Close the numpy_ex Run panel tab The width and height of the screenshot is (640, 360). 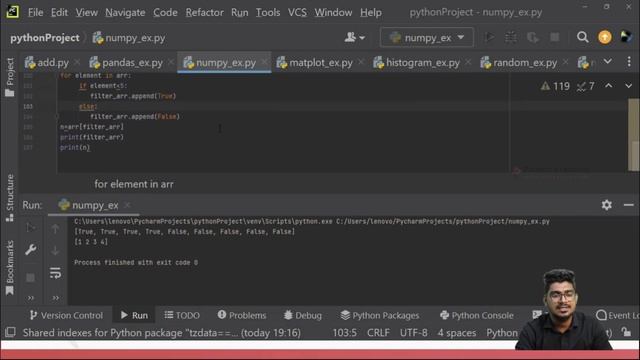tap(127, 205)
